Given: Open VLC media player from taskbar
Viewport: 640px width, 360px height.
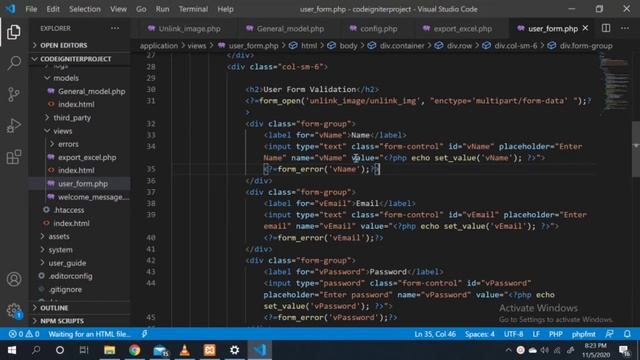Looking at the screenshot, I should (x=184, y=350).
